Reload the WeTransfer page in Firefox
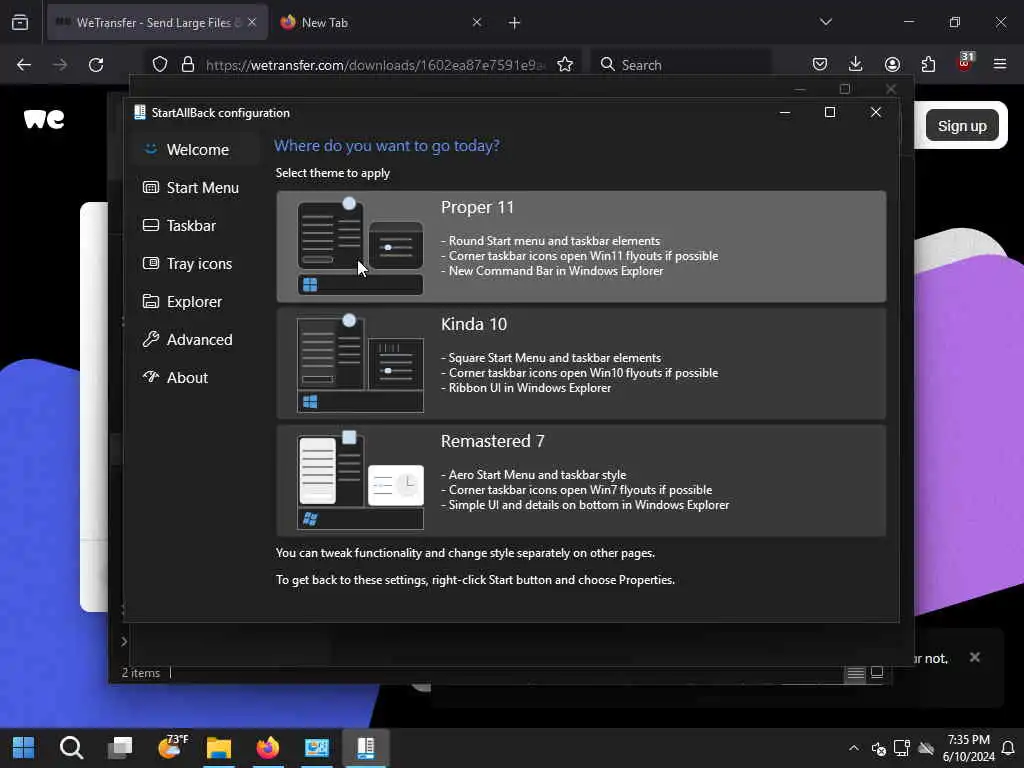The width and height of the screenshot is (1024, 768). pyautogui.click(x=96, y=65)
